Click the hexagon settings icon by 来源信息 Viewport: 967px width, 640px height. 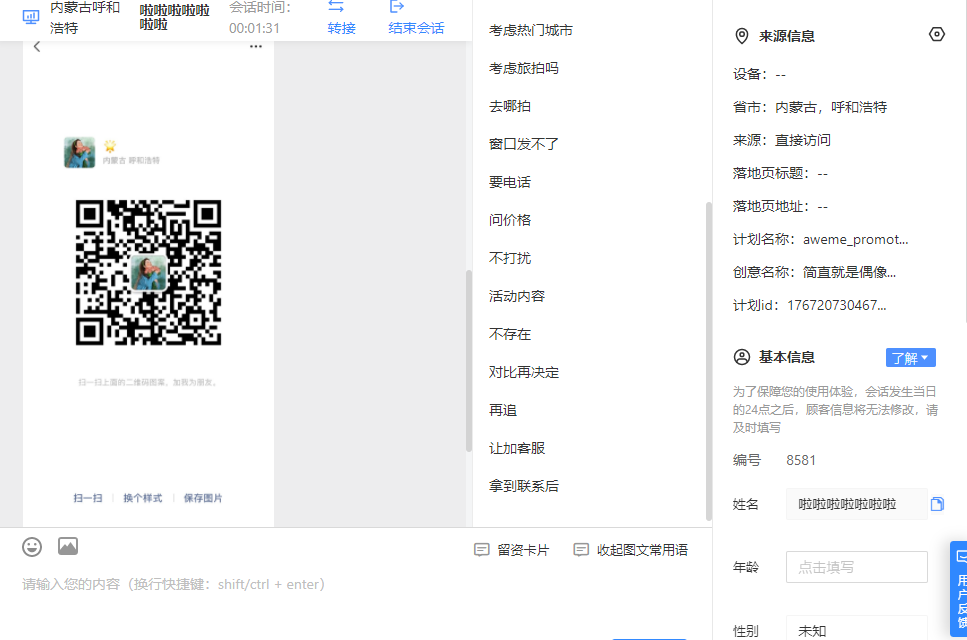937,35
